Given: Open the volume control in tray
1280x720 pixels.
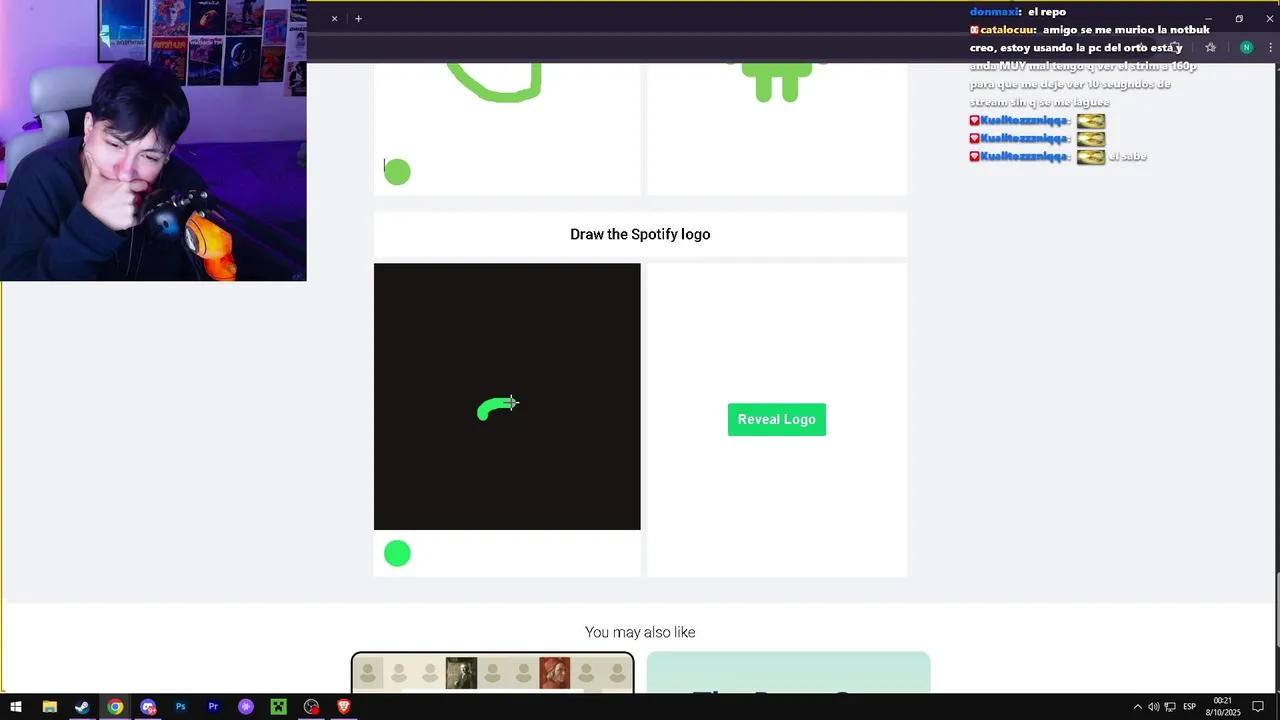Looking at the screenshot, I should (1153, 707).
